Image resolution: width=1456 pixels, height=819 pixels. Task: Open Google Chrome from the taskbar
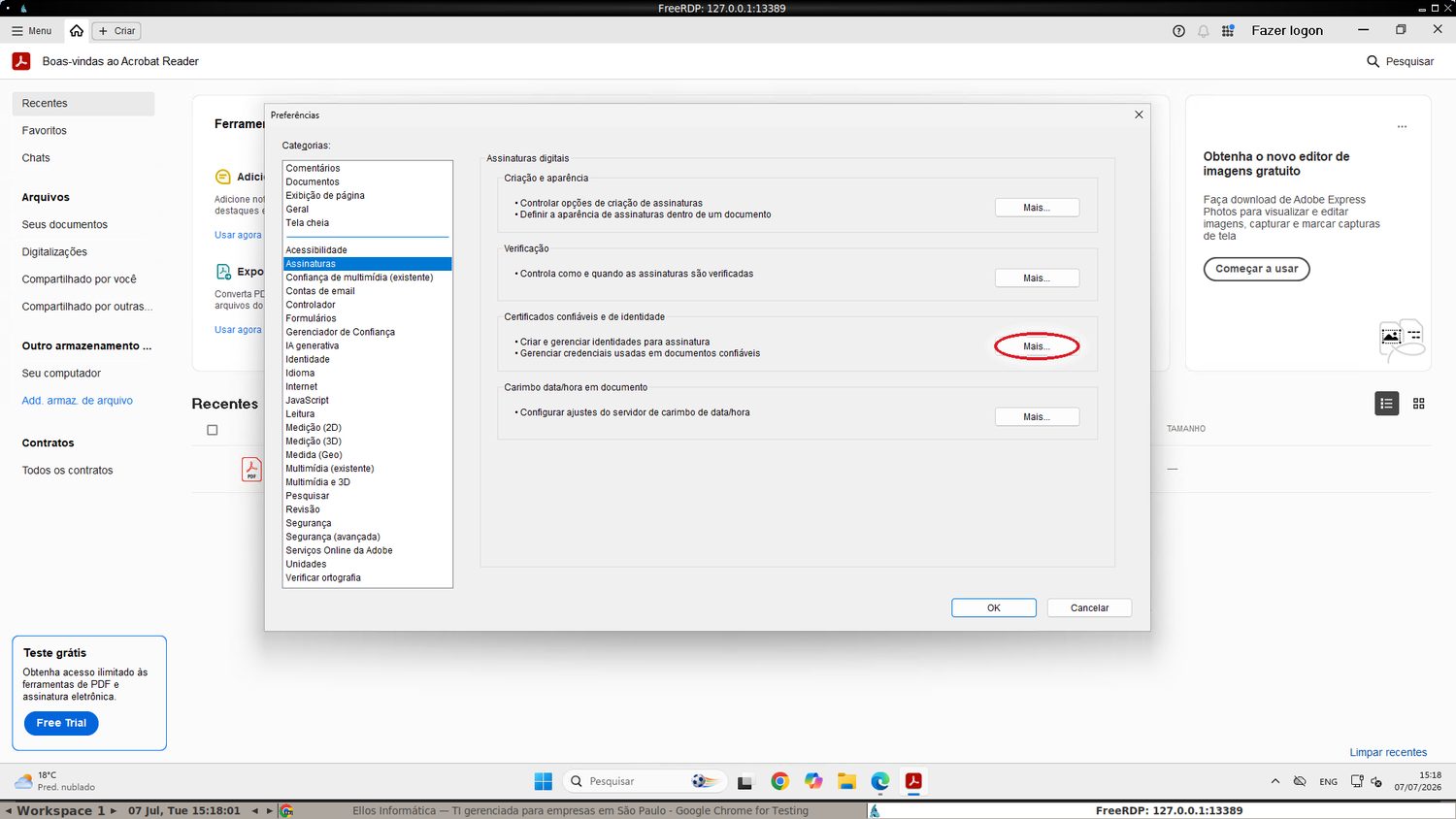click(x=779, y=781)
